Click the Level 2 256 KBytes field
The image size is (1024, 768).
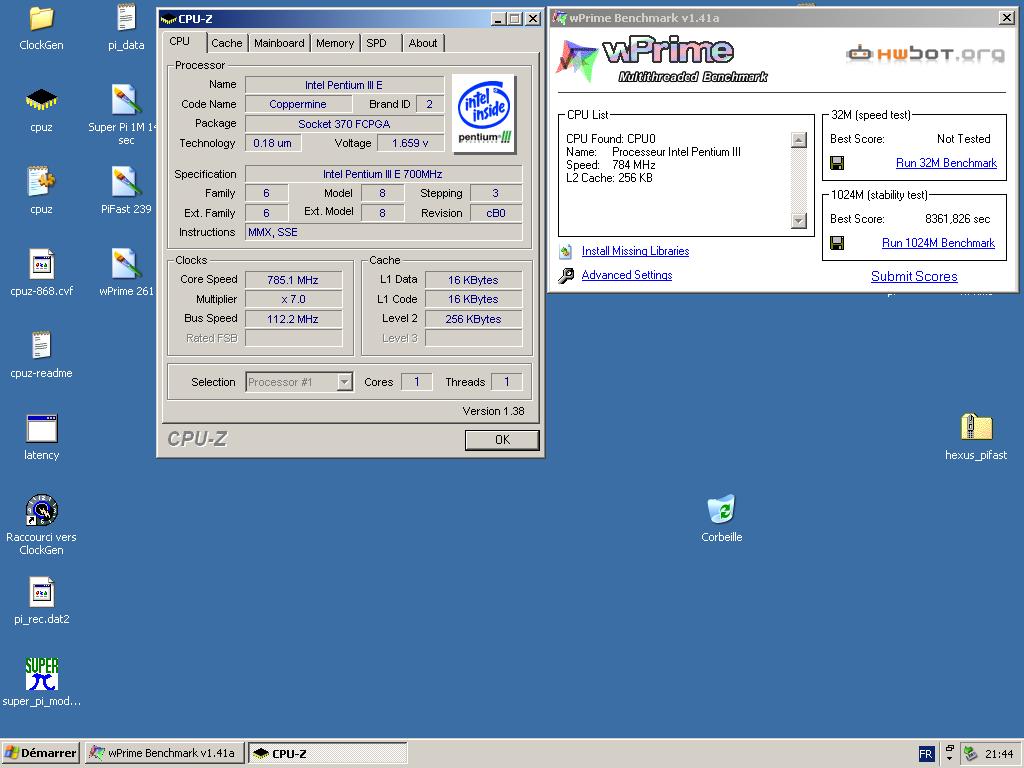pyautogui.click(x=473, y=319)
